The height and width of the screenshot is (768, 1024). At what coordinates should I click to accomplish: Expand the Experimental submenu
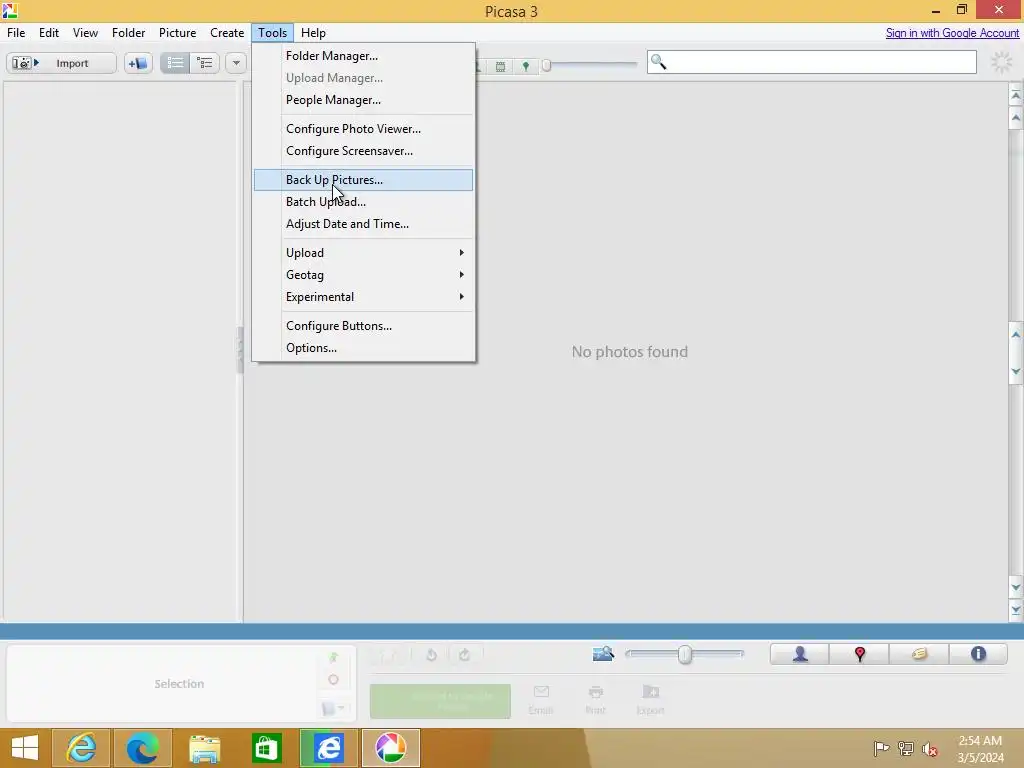[363, 297]
